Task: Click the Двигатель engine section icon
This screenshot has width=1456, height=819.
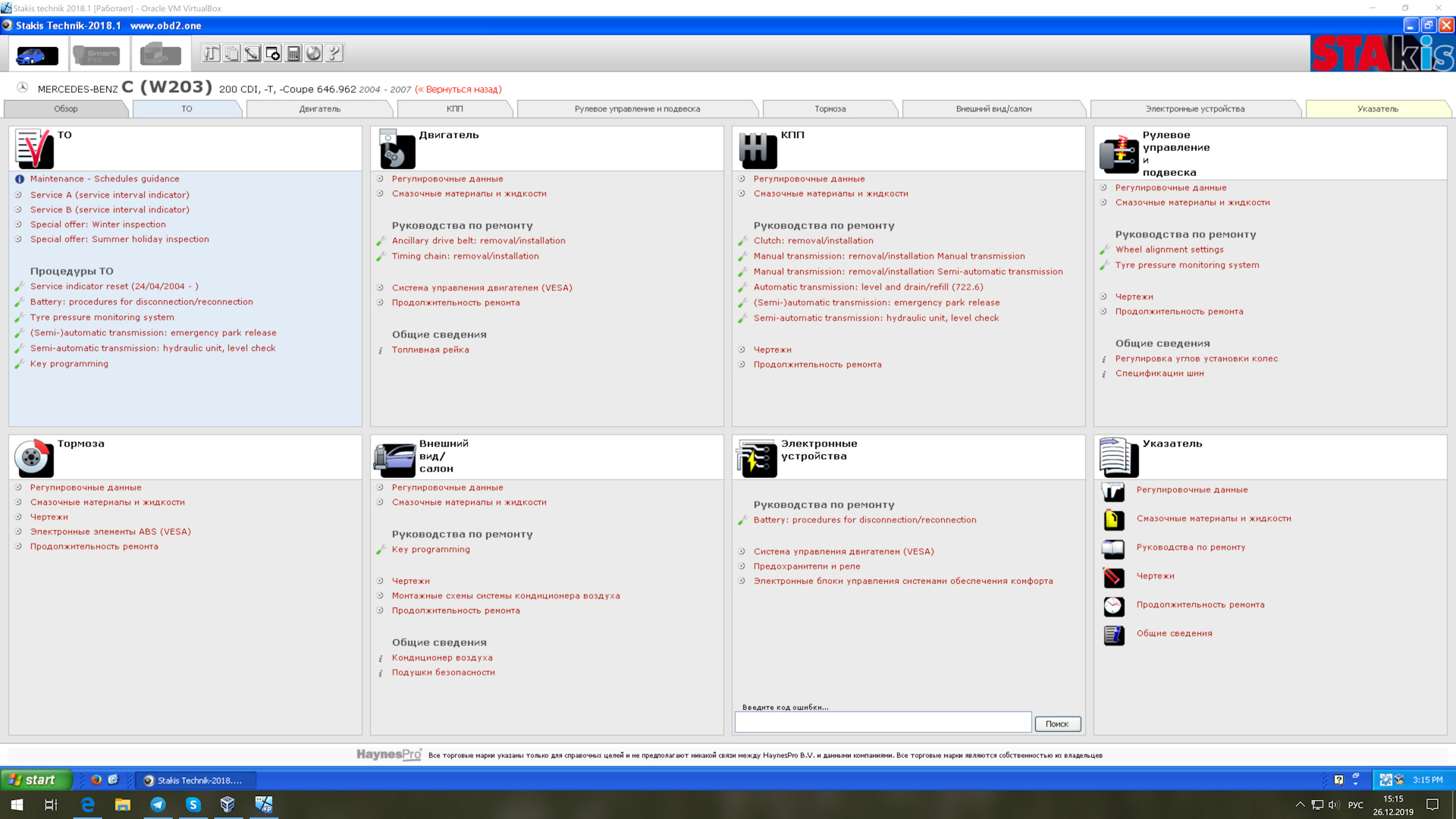Action: tap(397, 149)
